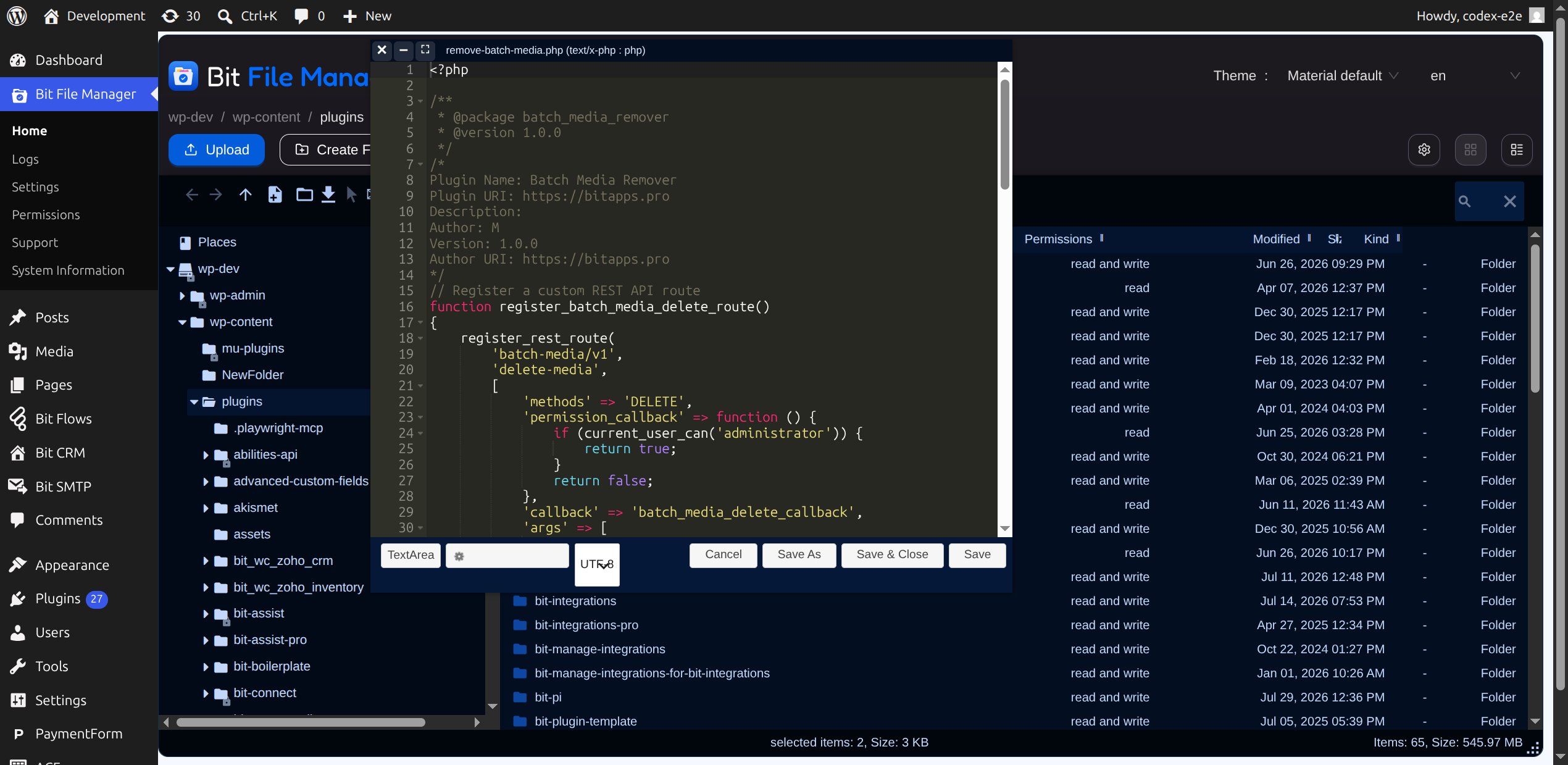Click the WordPress logo in admin bar
1568x765 pixels.
17,15
